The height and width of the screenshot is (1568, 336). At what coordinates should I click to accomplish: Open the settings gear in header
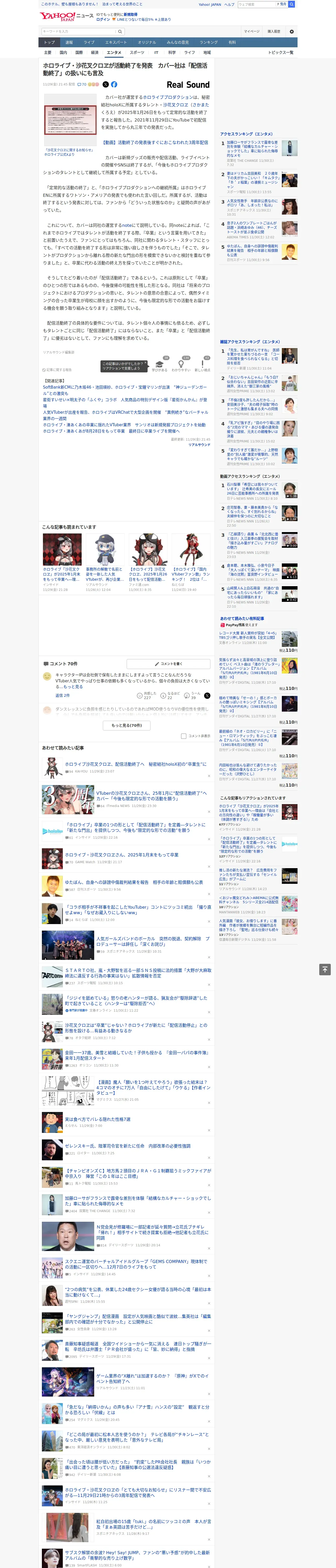tap(292, 31)
